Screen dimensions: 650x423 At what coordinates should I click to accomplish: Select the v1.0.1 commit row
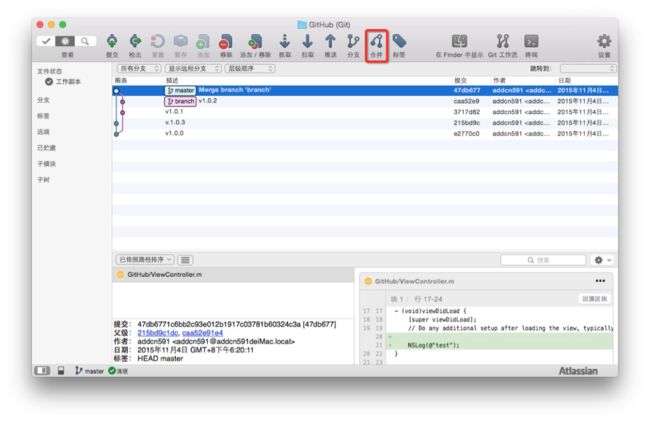tap(365, 112)
